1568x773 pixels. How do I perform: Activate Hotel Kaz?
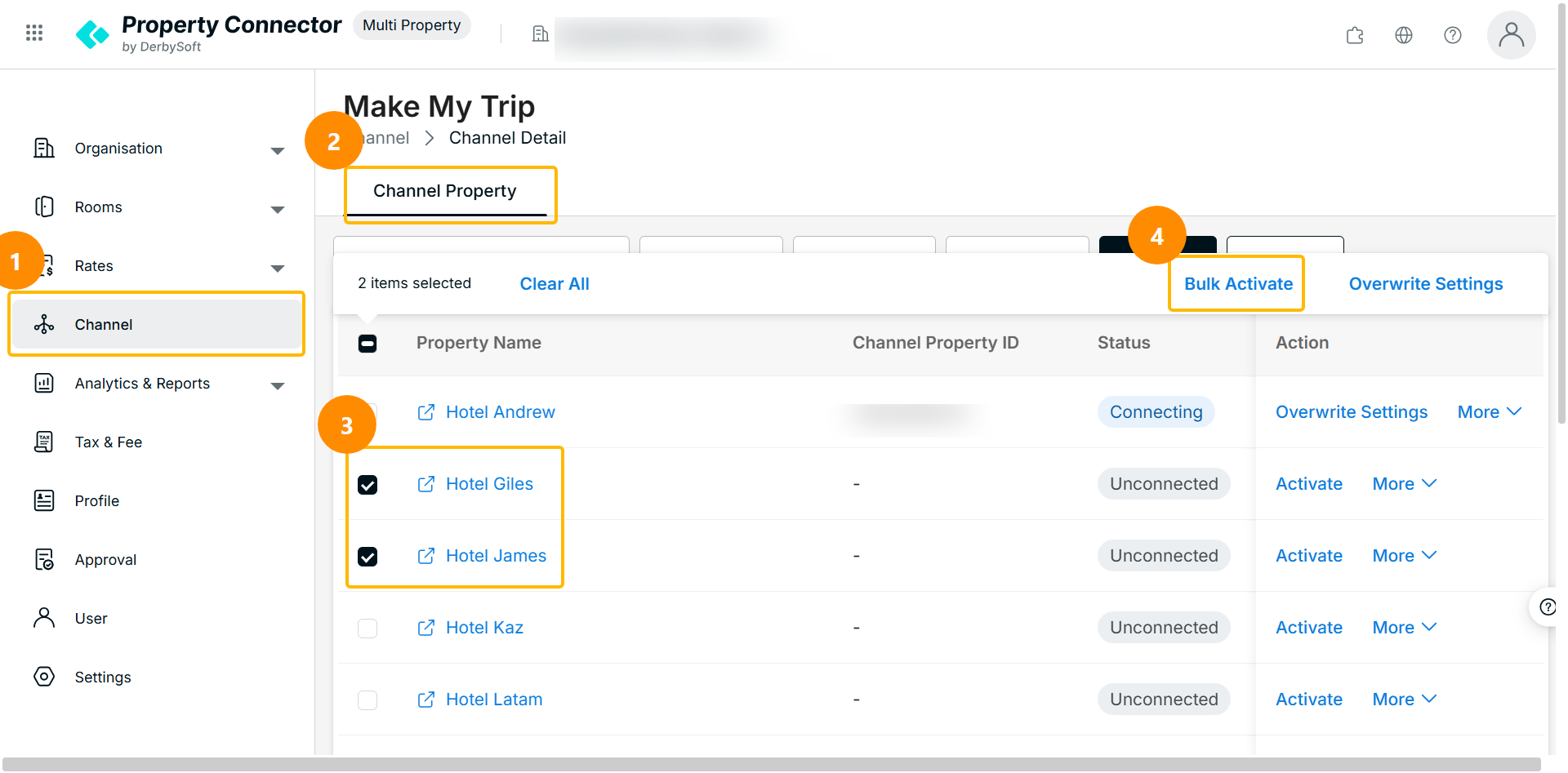click(1309, 628)
